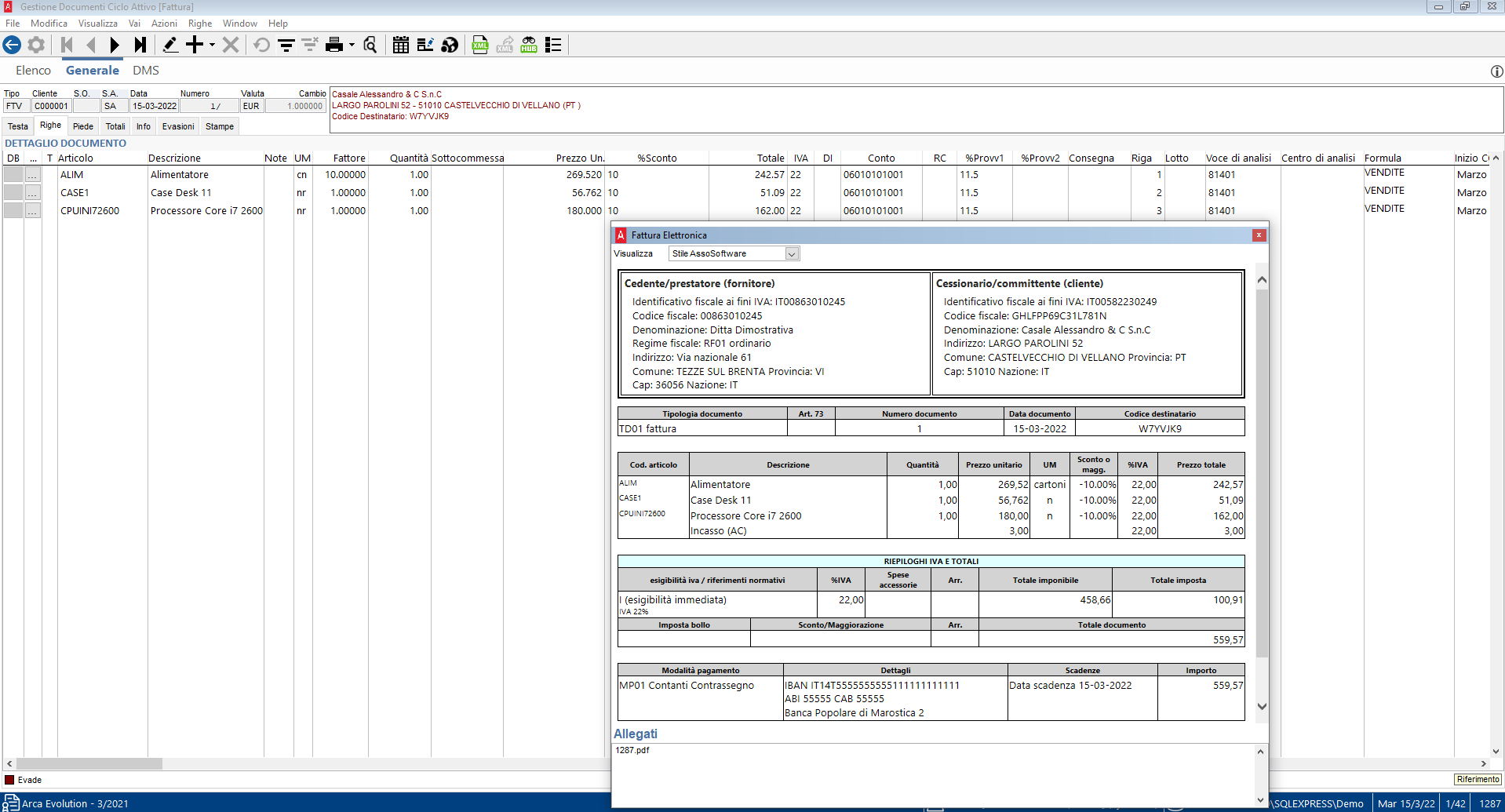
Task: Select the Piede tab
Action: pos(83,126)
